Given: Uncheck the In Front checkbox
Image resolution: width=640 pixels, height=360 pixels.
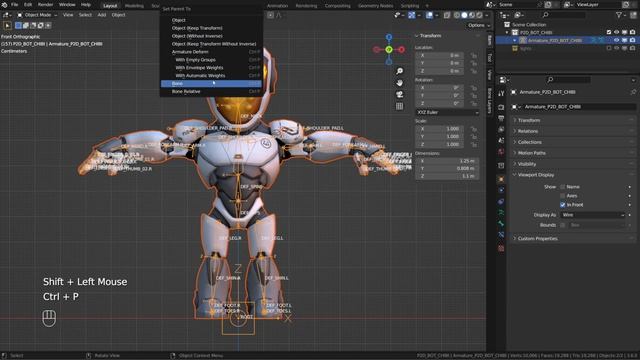Looking at the screenshot, I should (x=562, y=204).
